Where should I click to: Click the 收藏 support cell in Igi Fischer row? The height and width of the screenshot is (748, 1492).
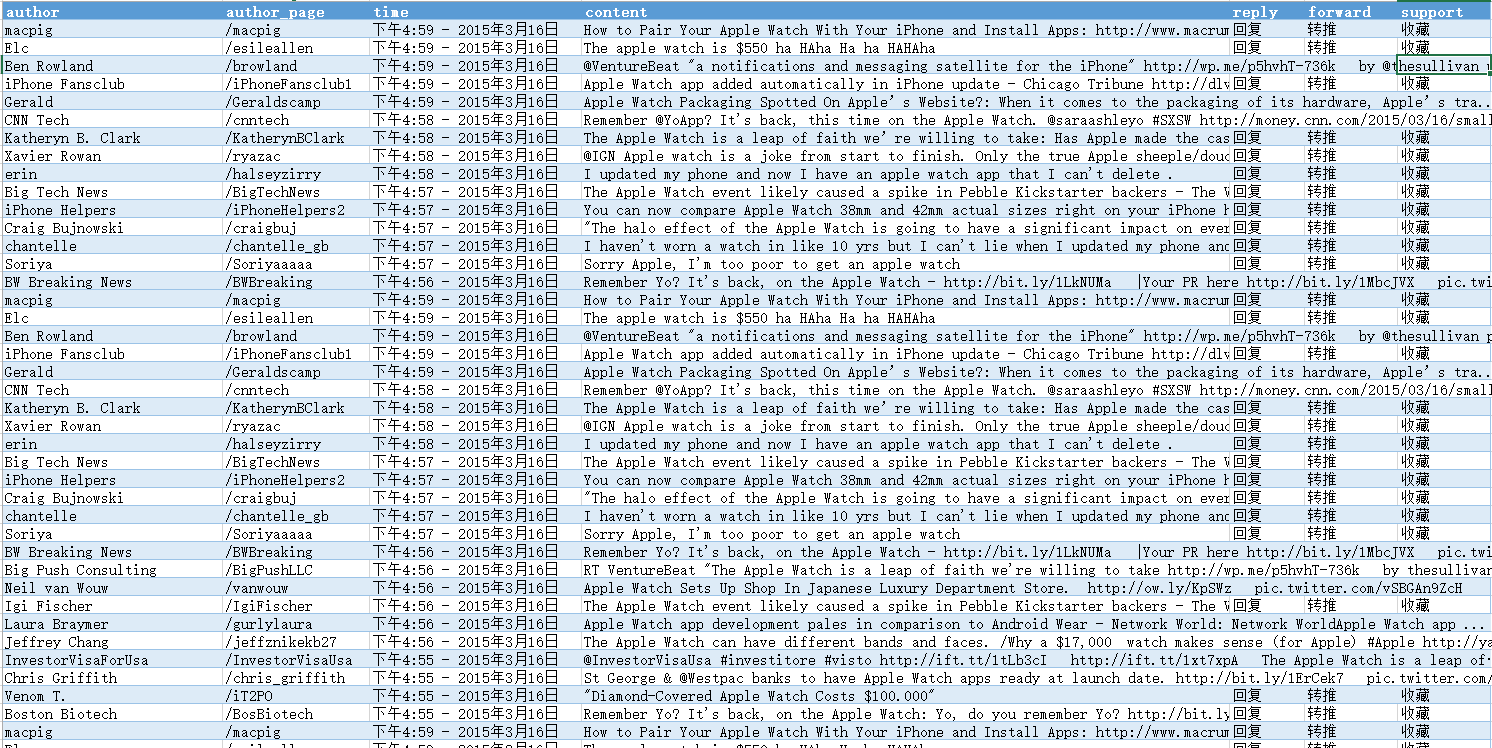click(x=1444, y=606)
